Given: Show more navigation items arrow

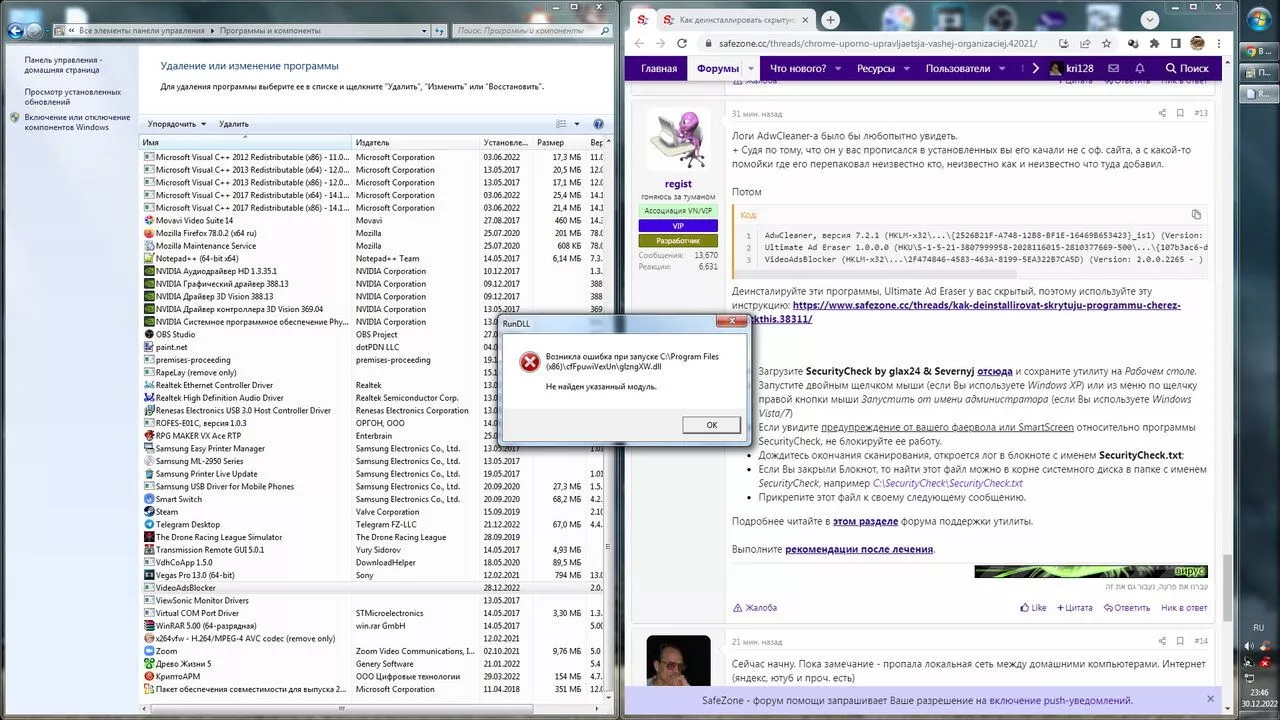Looking at the screenshot, I should click(x=1035, y=68).
